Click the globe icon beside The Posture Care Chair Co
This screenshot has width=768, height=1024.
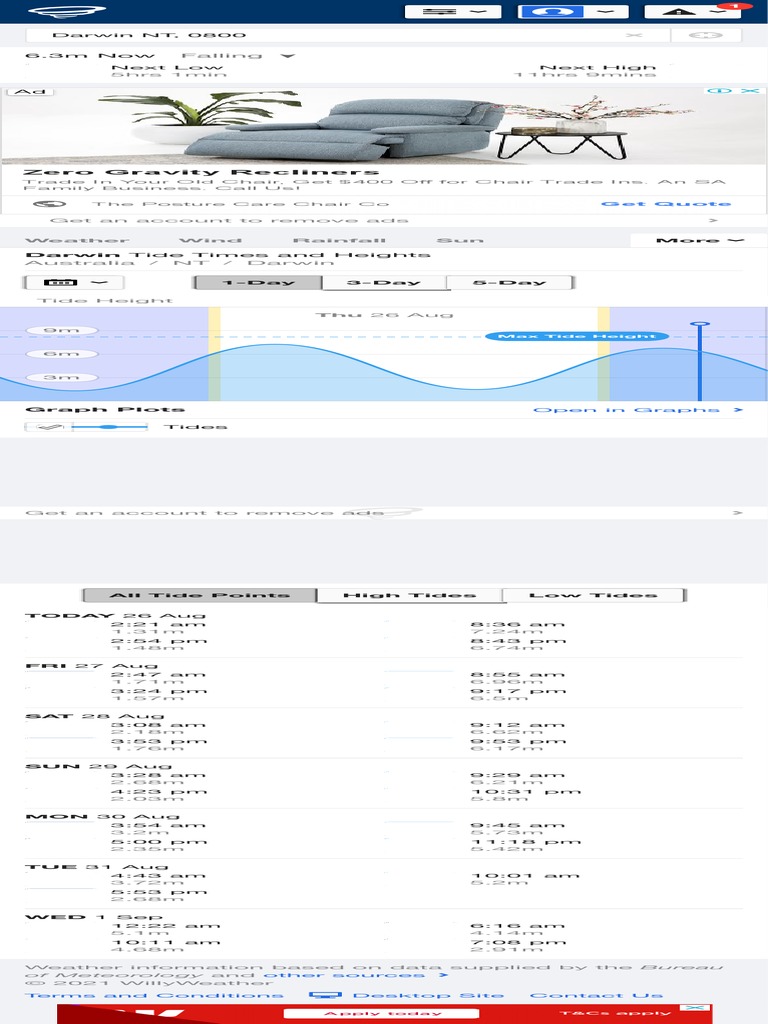click(50, 204)
